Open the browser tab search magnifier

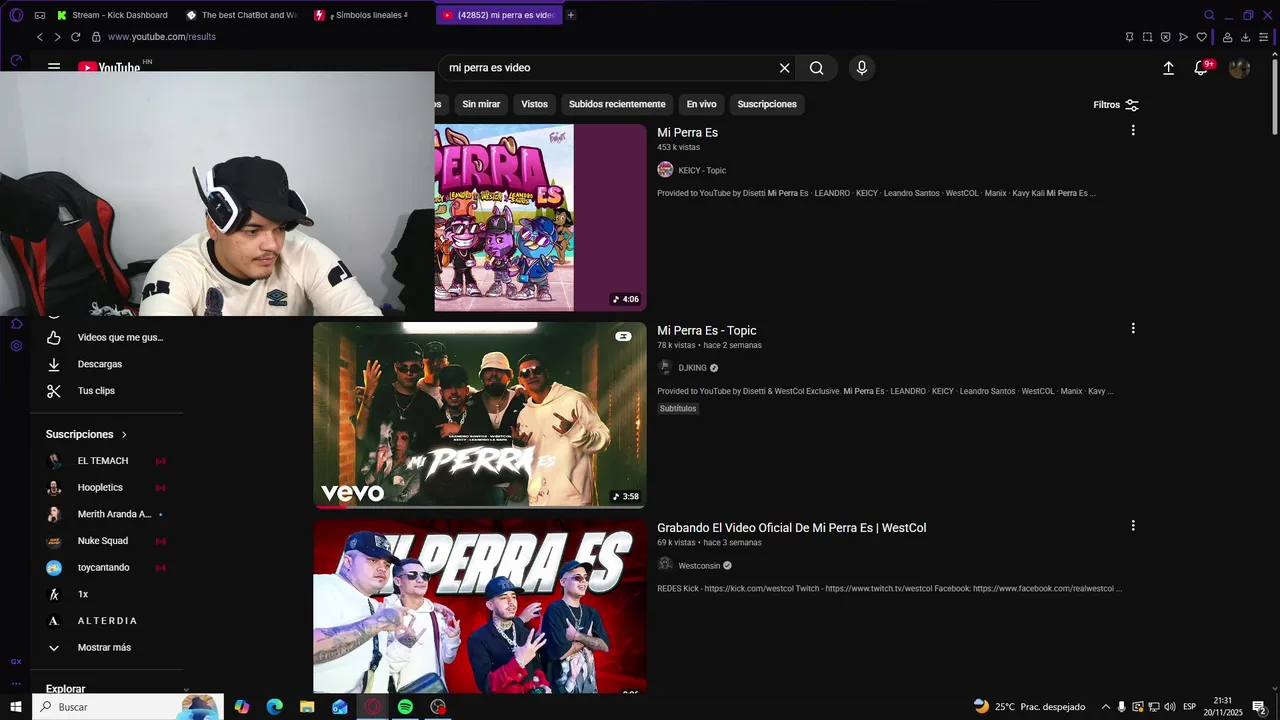pyautogui.click(x=1209, y=15)
